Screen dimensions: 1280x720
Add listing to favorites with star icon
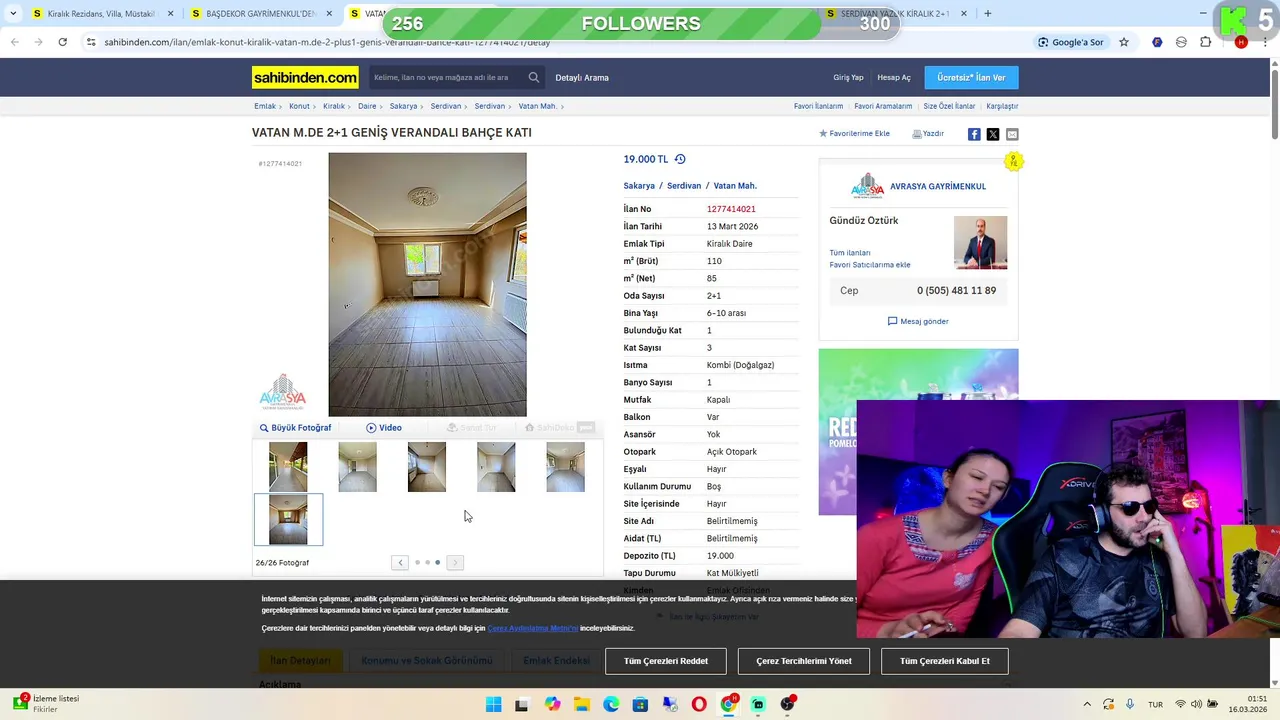[x=854, y=133]
